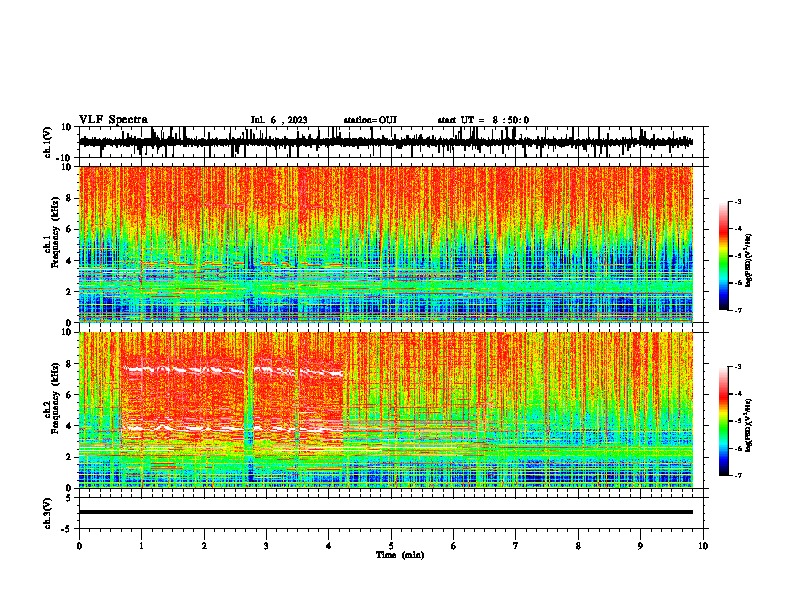The width and height of the screenshot is (792, 612).
Task: Click the "station=OUI" header label
Action: click(370, 120)
